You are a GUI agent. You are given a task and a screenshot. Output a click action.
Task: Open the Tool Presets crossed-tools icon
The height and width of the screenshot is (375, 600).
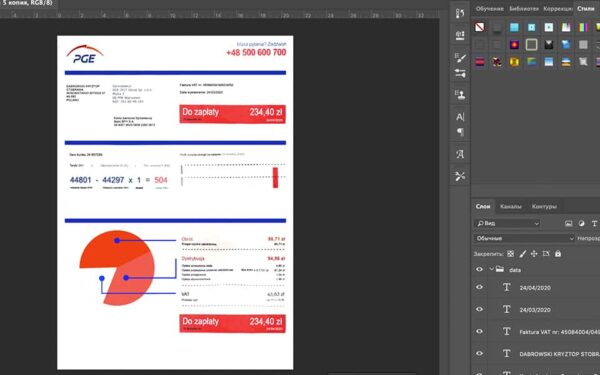460,176
